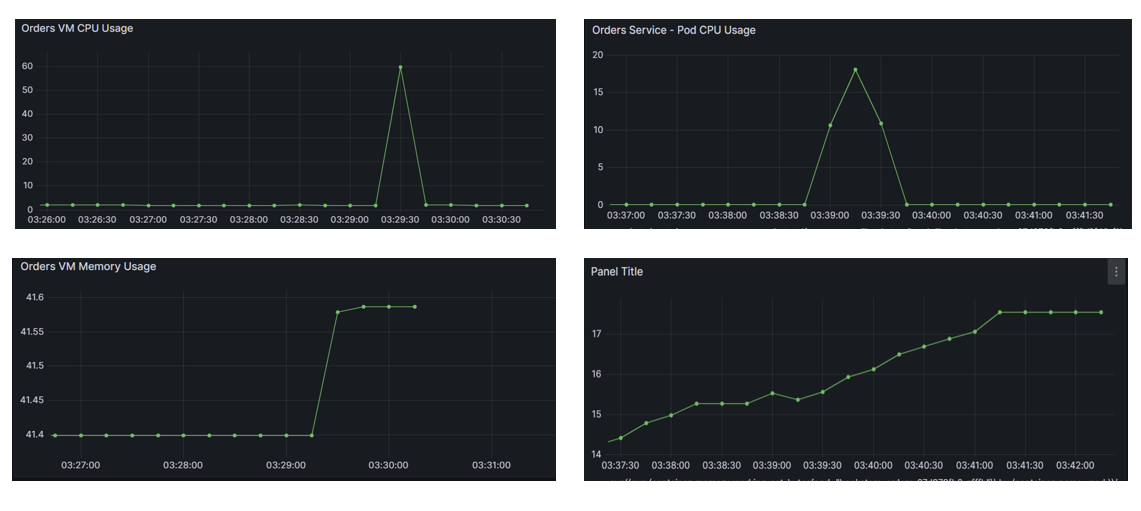1141x511 pixels.
Task: Click the 03:26:00 time label in Orders VM CPU Usage
Action: (46, 218)
